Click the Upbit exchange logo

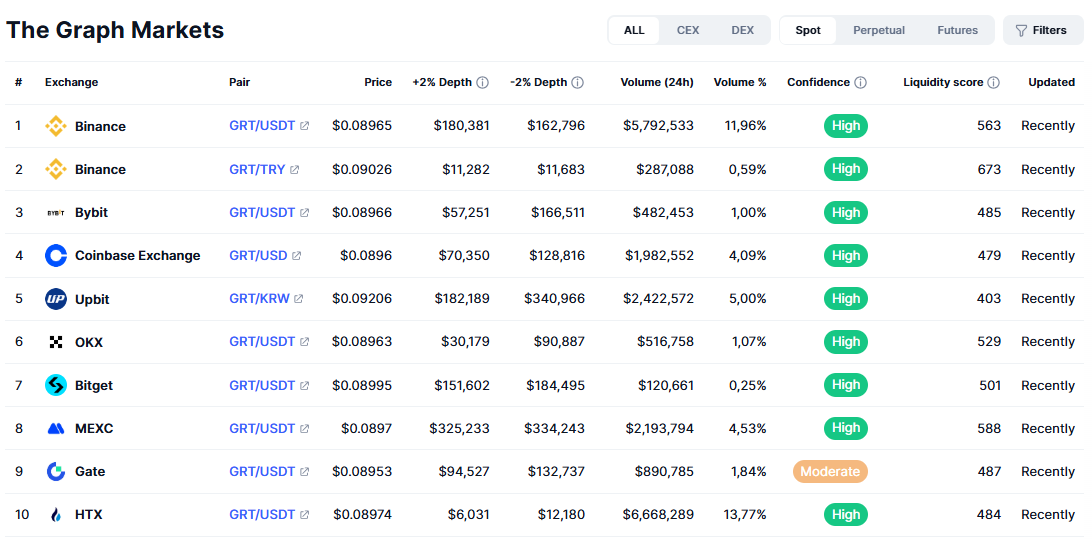click(56, 299)
